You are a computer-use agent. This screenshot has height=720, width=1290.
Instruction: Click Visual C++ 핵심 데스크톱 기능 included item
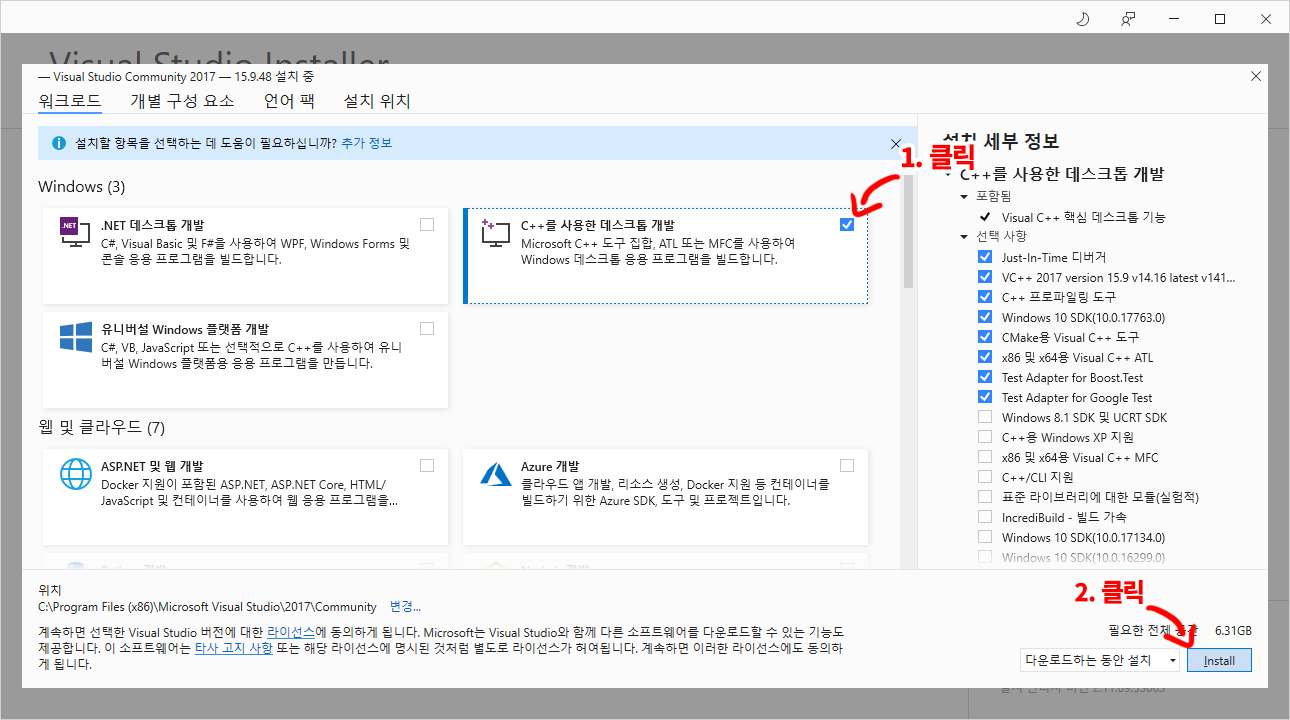1083,217
